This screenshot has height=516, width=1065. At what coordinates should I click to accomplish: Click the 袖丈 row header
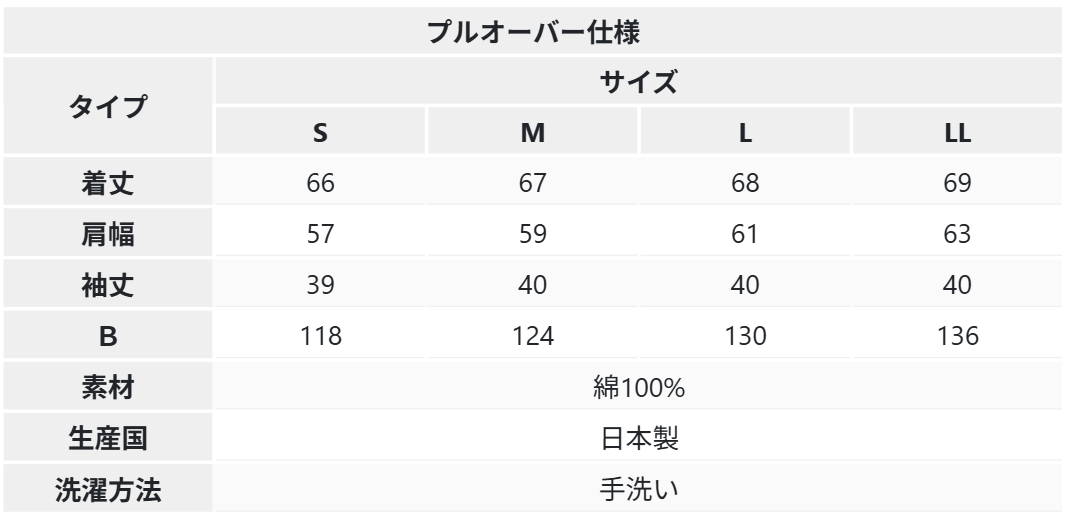tap(108, 286)
